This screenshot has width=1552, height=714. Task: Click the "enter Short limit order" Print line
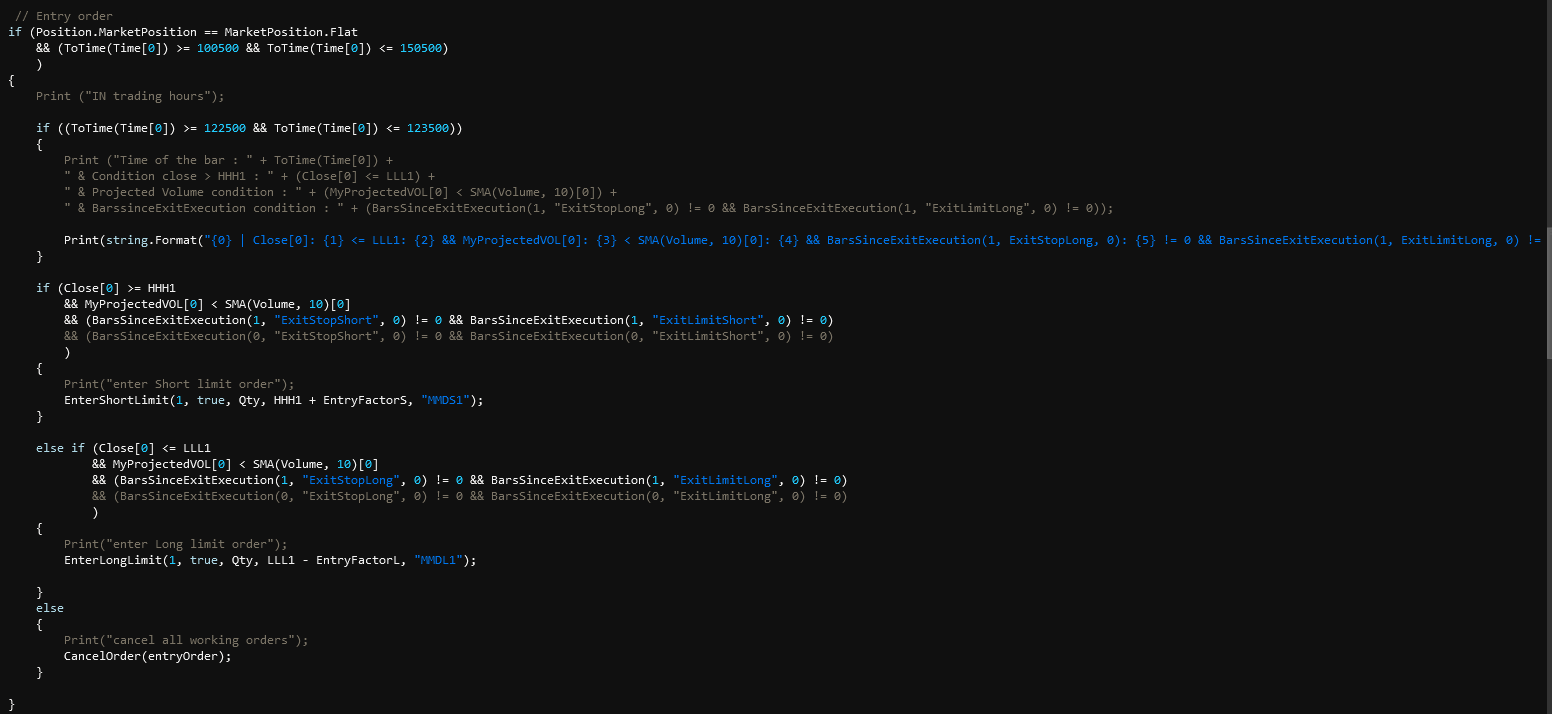pos(179,384)
